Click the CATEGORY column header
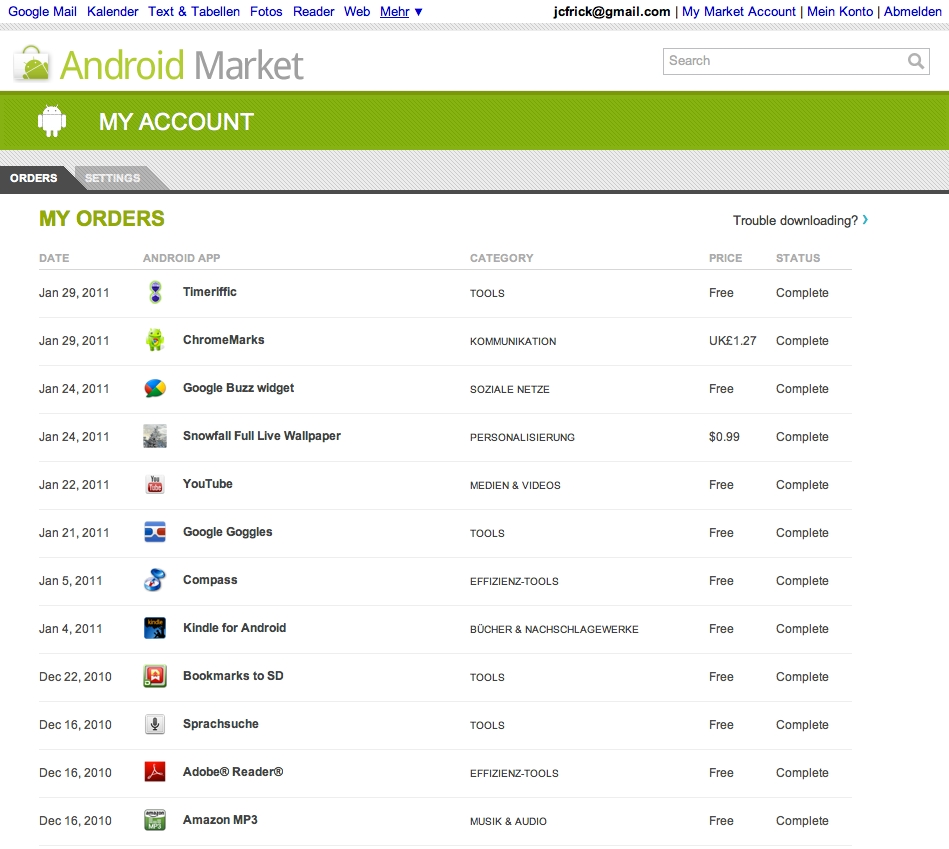The height and width of the screenshot is (849, 949). tap(502, 258)
